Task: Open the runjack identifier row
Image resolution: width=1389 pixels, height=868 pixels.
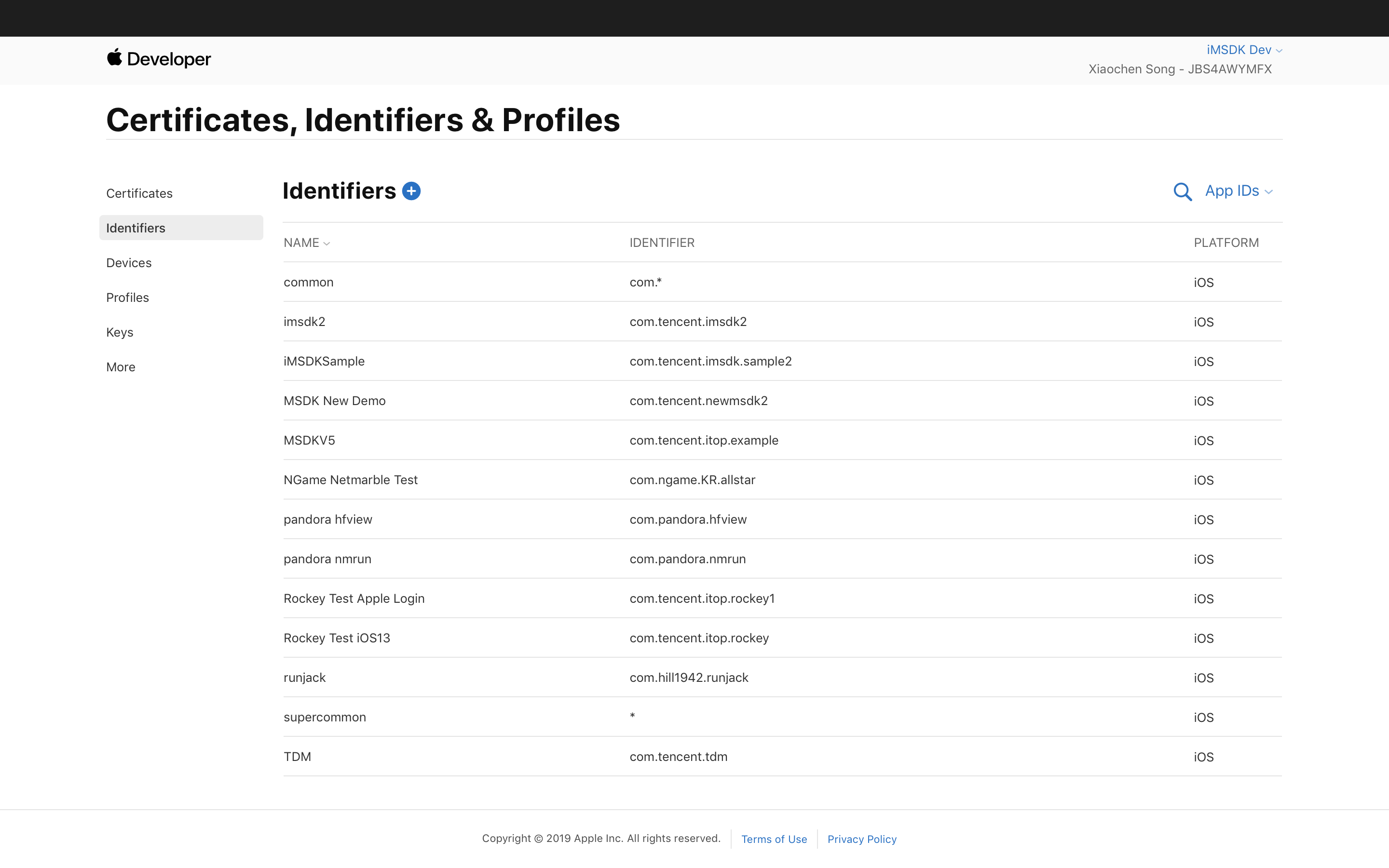Action: pyautogui.click(x=782, y=678)
